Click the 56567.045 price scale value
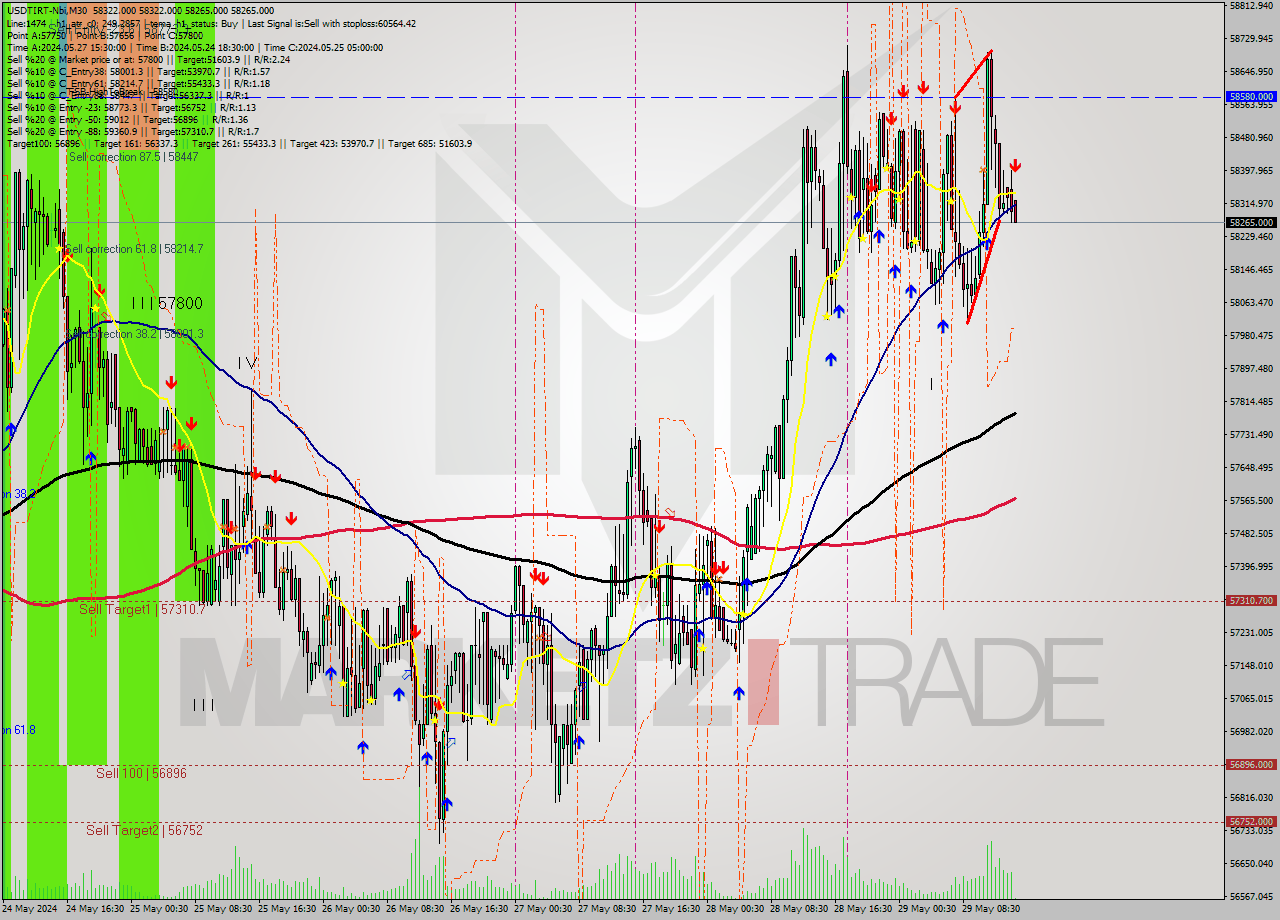This screenshot has height=920, width=1280. click(x=1251, y=896)
